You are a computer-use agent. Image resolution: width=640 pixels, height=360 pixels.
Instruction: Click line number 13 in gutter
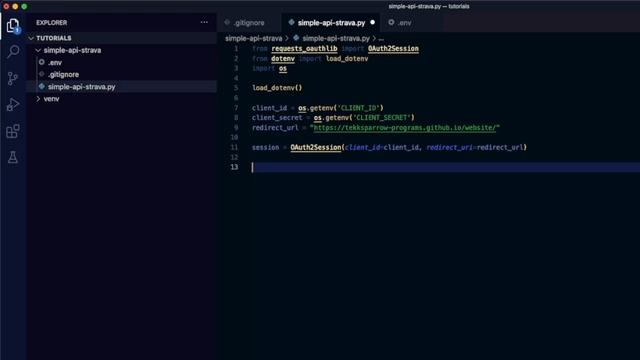click(234, 167)
